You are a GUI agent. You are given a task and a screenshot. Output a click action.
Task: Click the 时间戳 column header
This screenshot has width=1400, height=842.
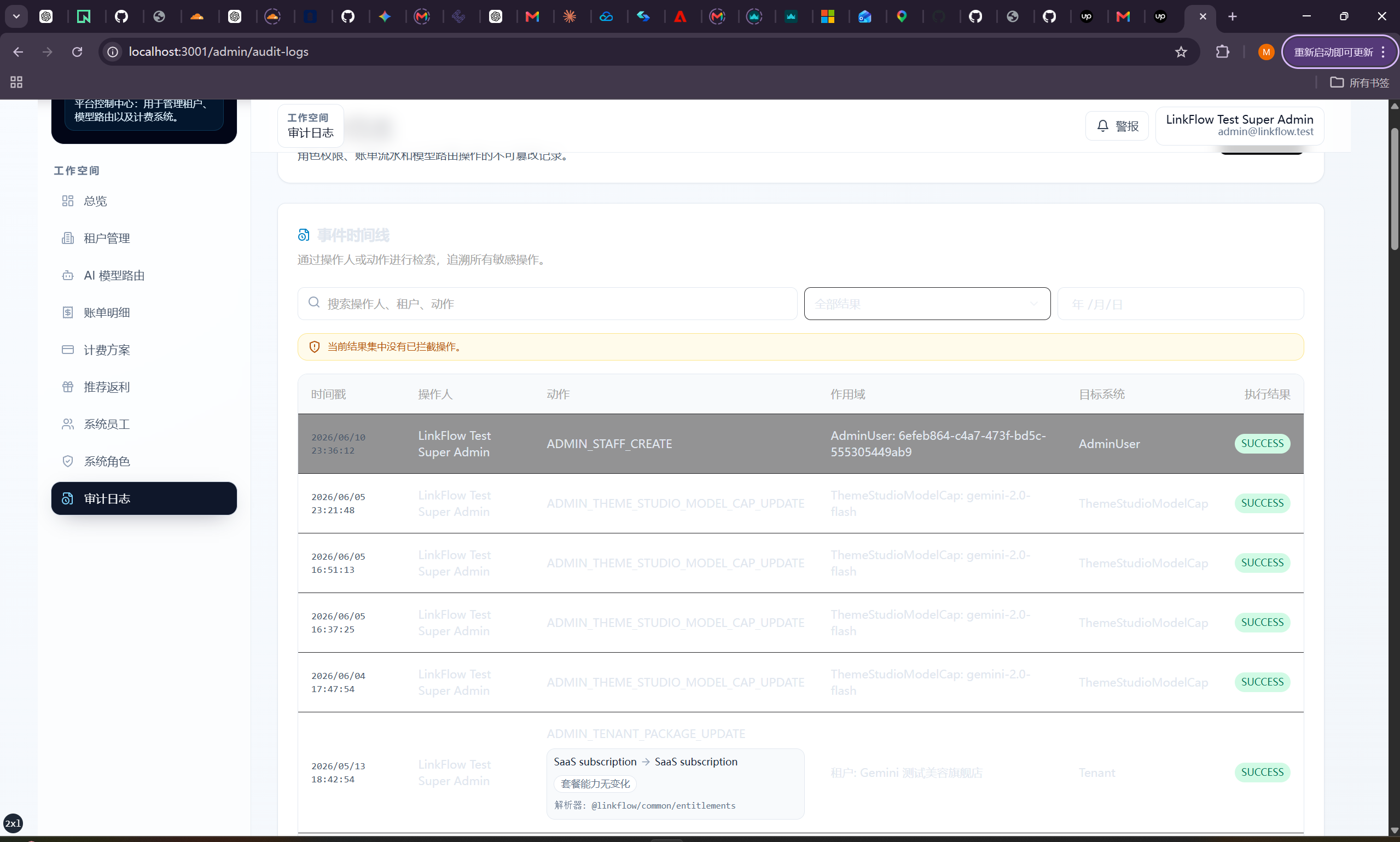(328, 394)
